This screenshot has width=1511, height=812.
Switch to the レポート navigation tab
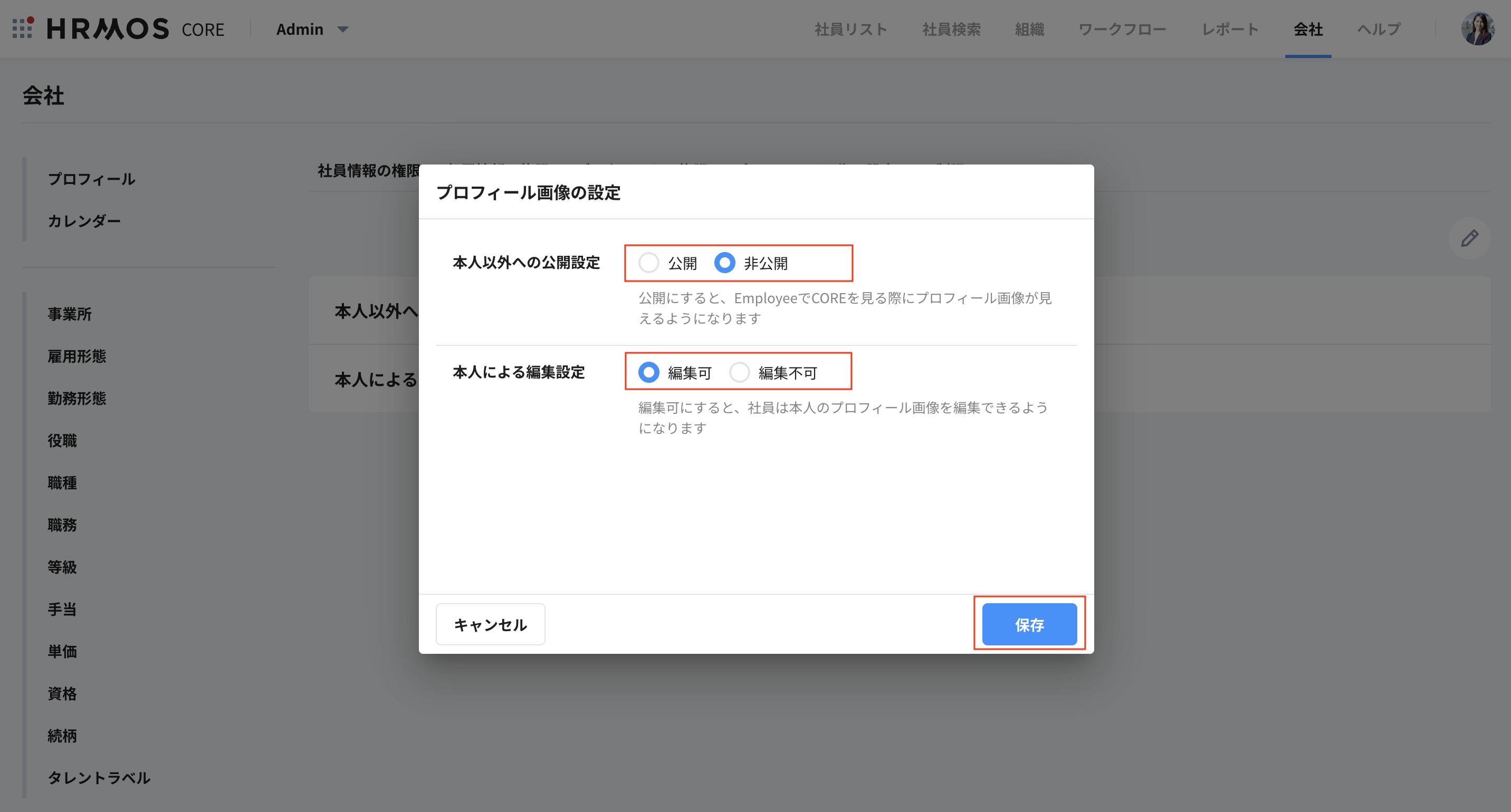pos(1230,30)
